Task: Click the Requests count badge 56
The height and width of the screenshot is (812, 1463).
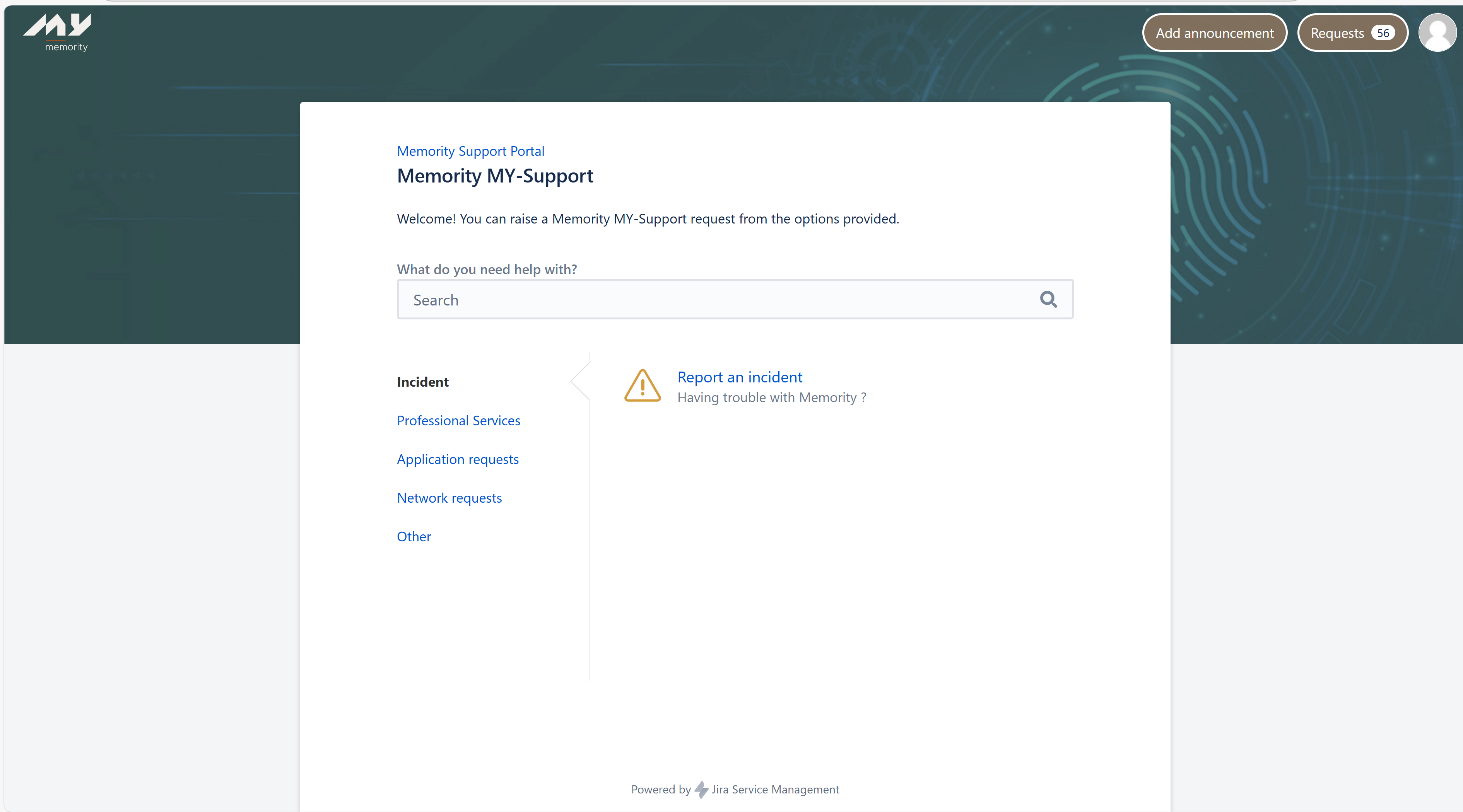Action: (1383, 33)
